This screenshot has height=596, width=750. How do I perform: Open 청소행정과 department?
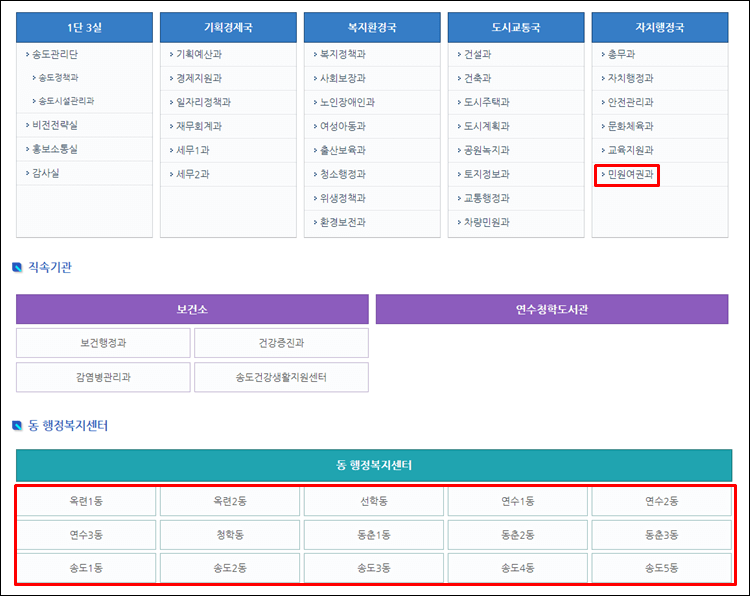(343, 174)
